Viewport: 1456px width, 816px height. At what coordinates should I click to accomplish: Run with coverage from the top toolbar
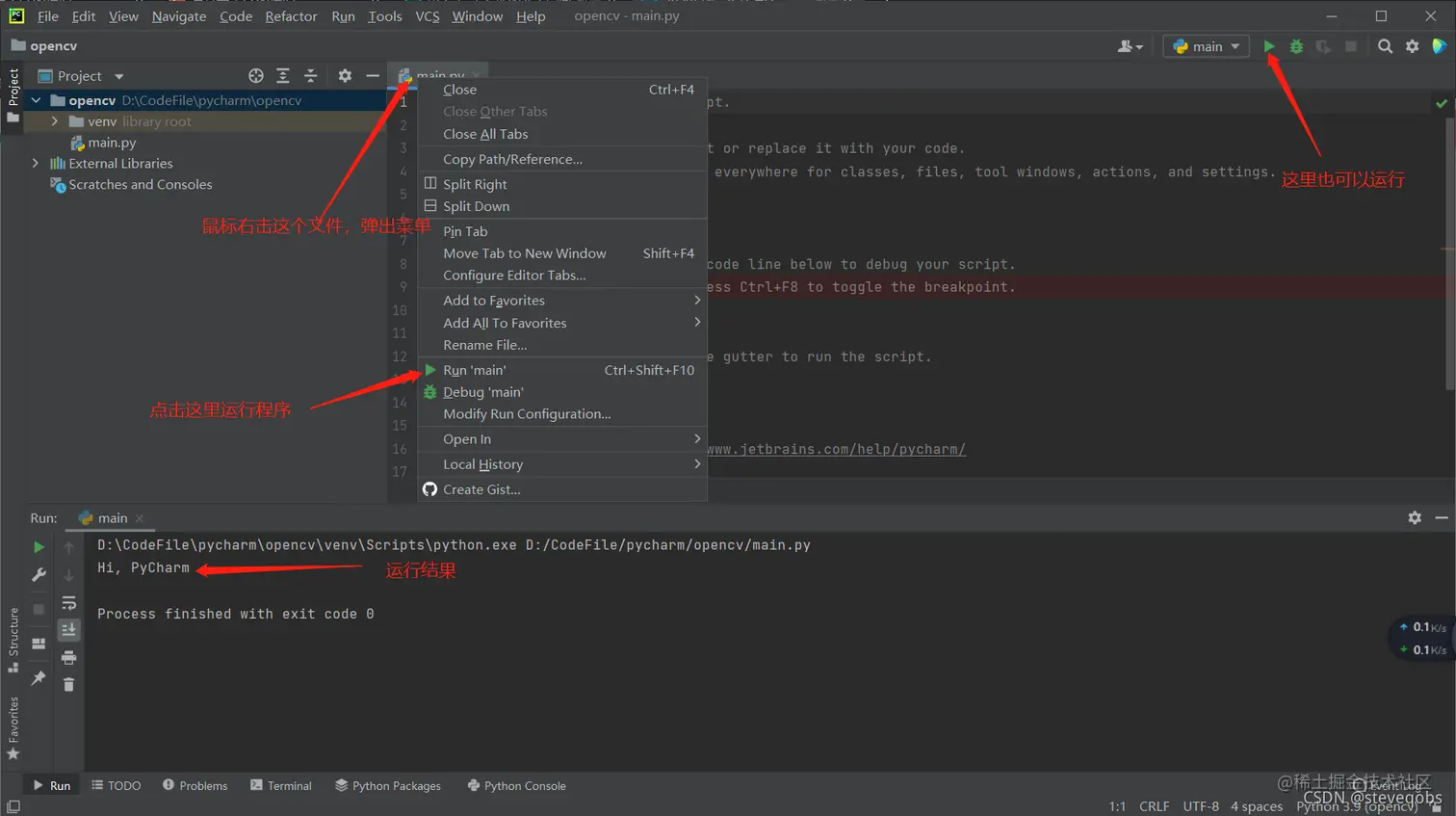click(x=1323, y=46)
